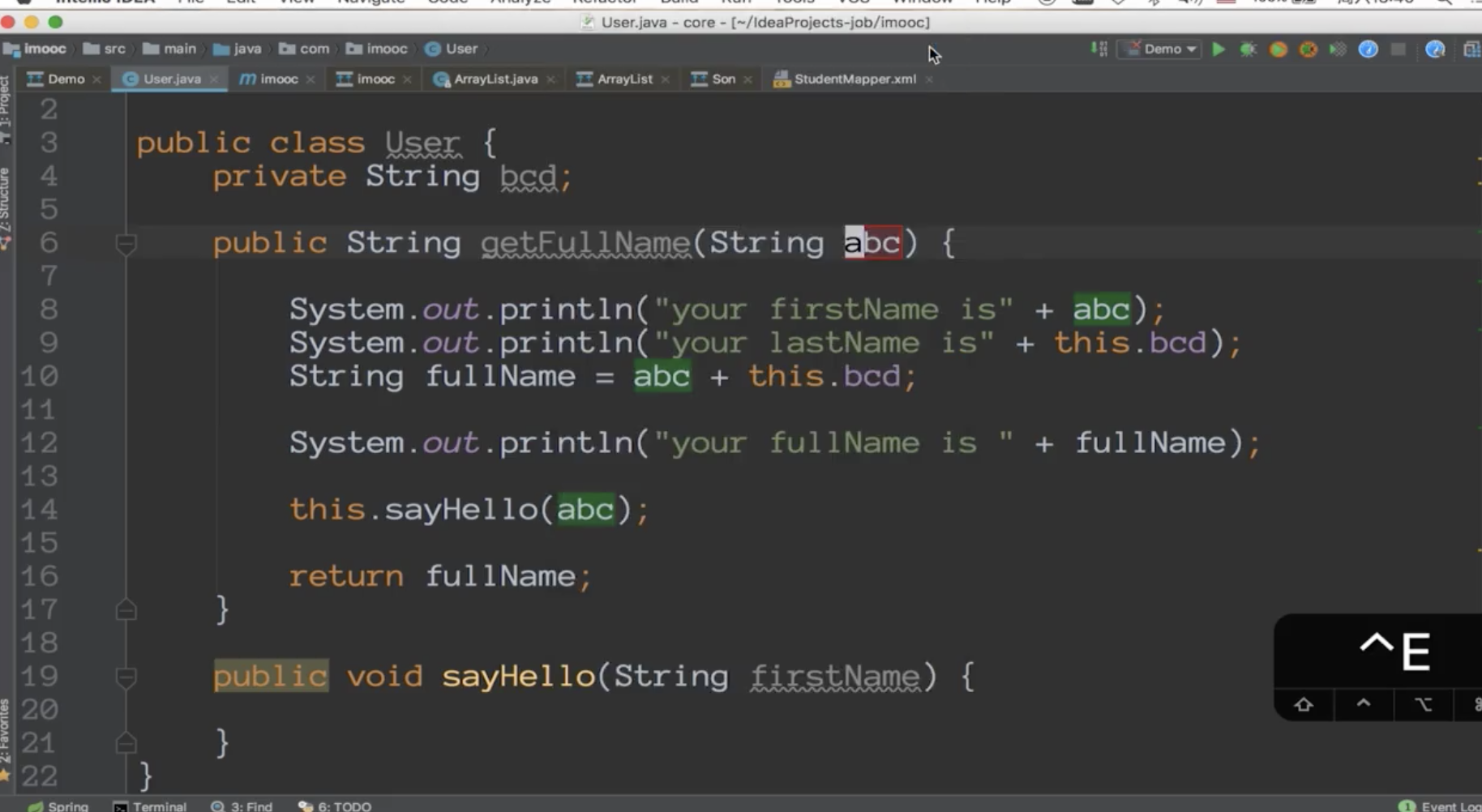Close the StudentMapper.xml tab
Viewport: 1482px width, 812px height.
929,79
